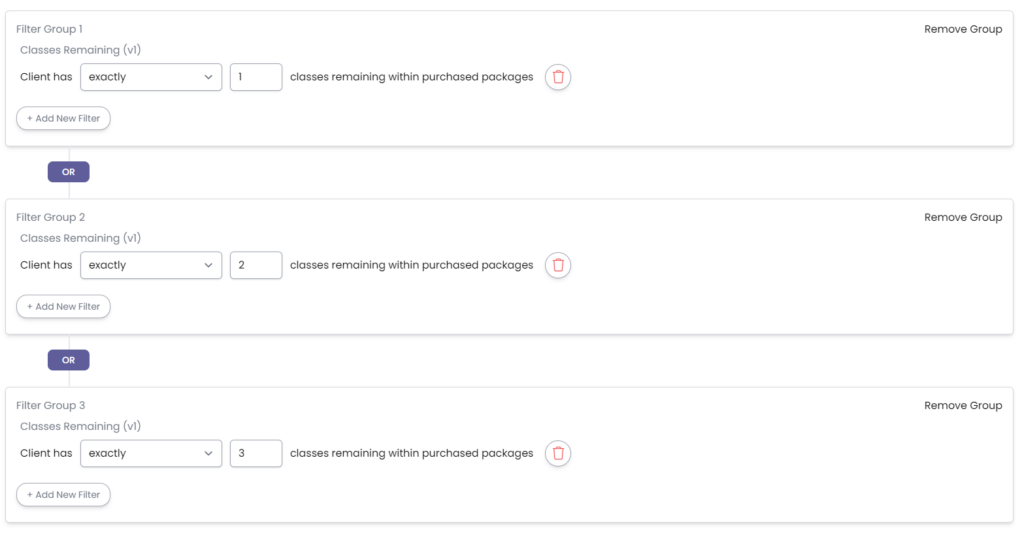Click the classes number field showing 1
The height and width of the screenshot is (541, 1024).
click(x=256, y=77)
